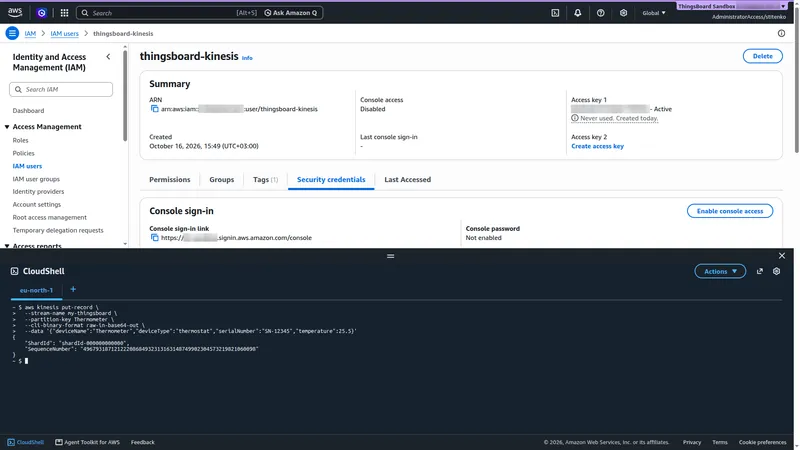The height and width of the screenshot is (450, 800).
Task: Select eu-north-1 CloudShell tab
Action: click(x=36, y=290)
